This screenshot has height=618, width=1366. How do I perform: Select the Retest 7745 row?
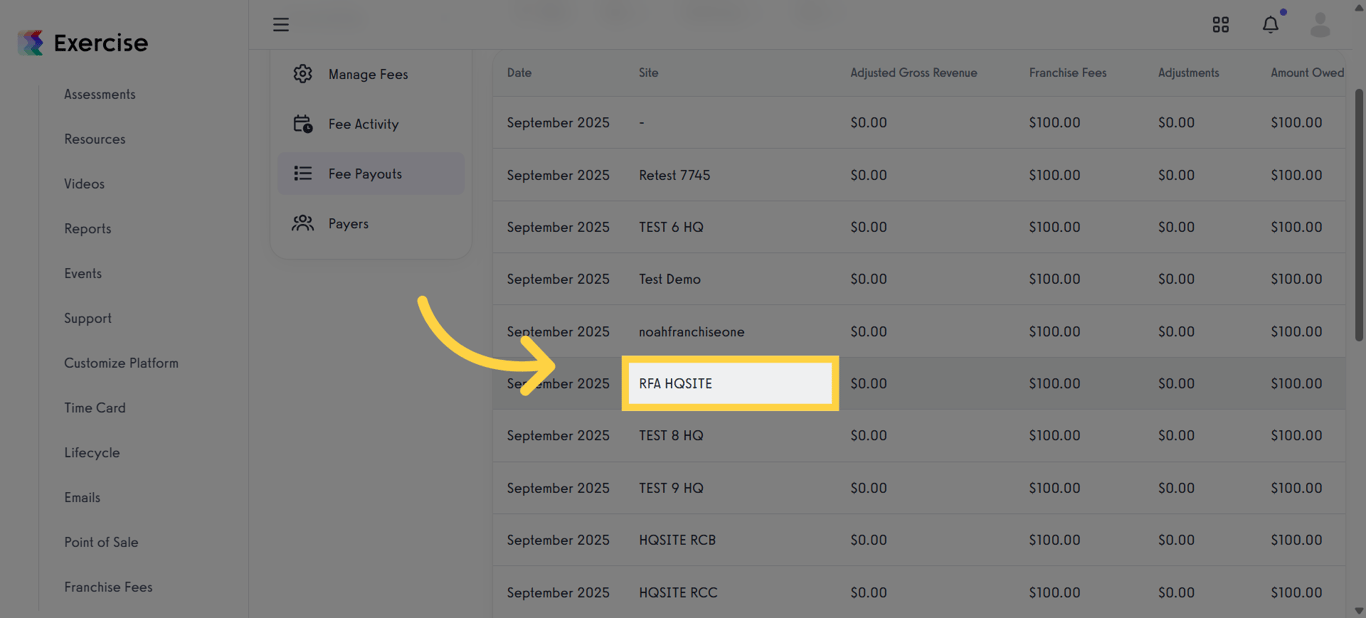click(x=674, y=175)
